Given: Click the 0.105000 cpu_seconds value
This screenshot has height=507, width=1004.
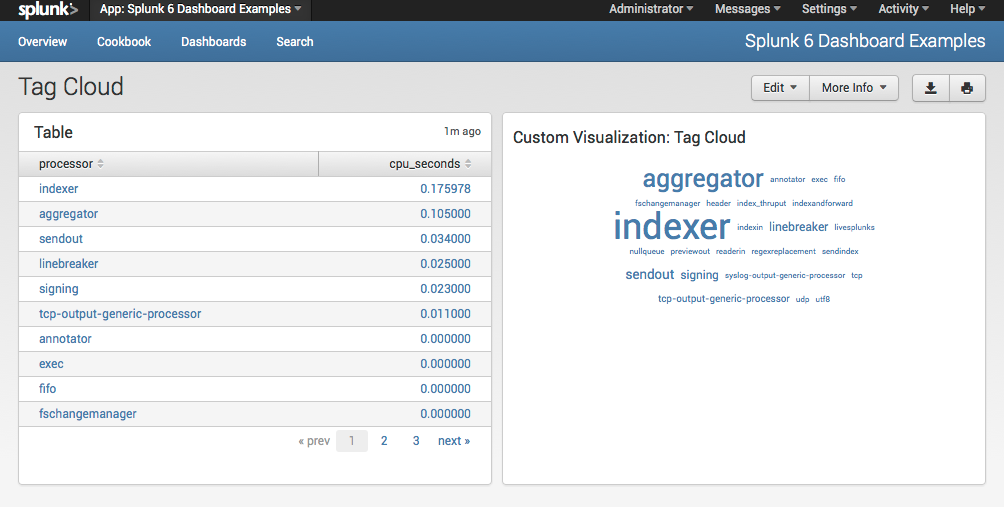Looking at the screenshot, I should (x=446, y=214).
